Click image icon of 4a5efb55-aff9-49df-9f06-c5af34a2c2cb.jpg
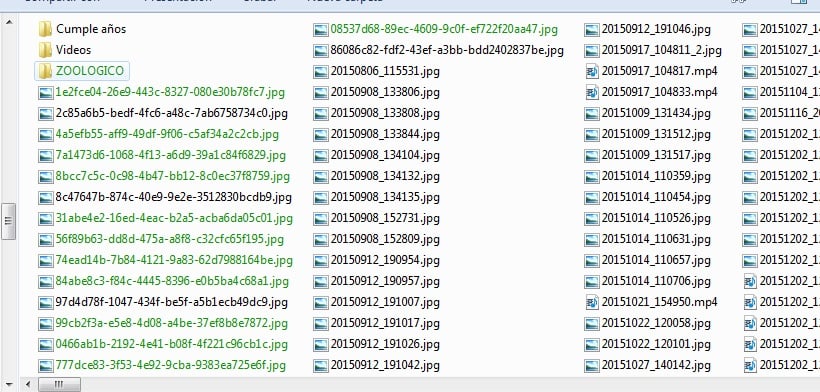 point(46,135)
